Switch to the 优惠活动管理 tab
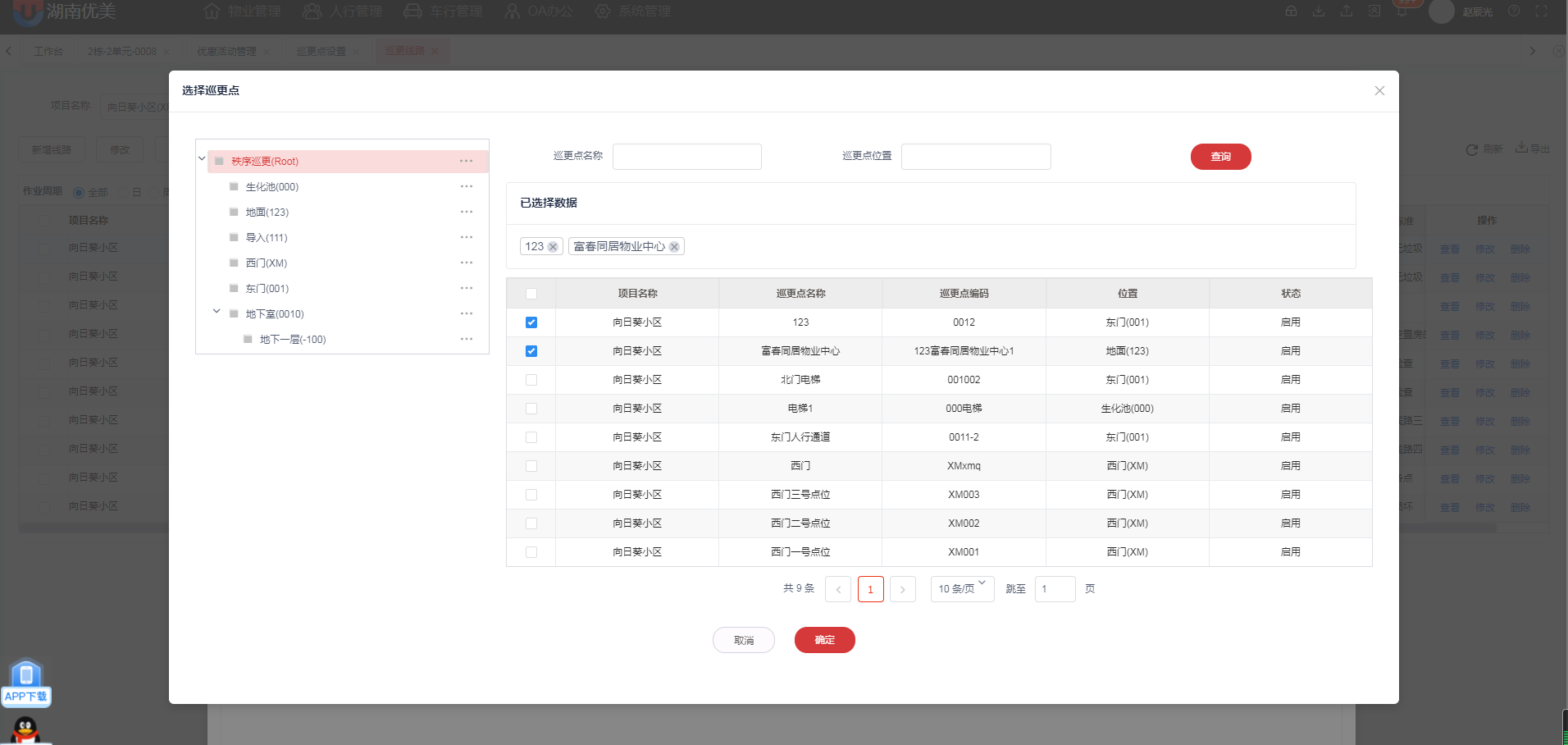1568x745 pixels. pos(226,51)
